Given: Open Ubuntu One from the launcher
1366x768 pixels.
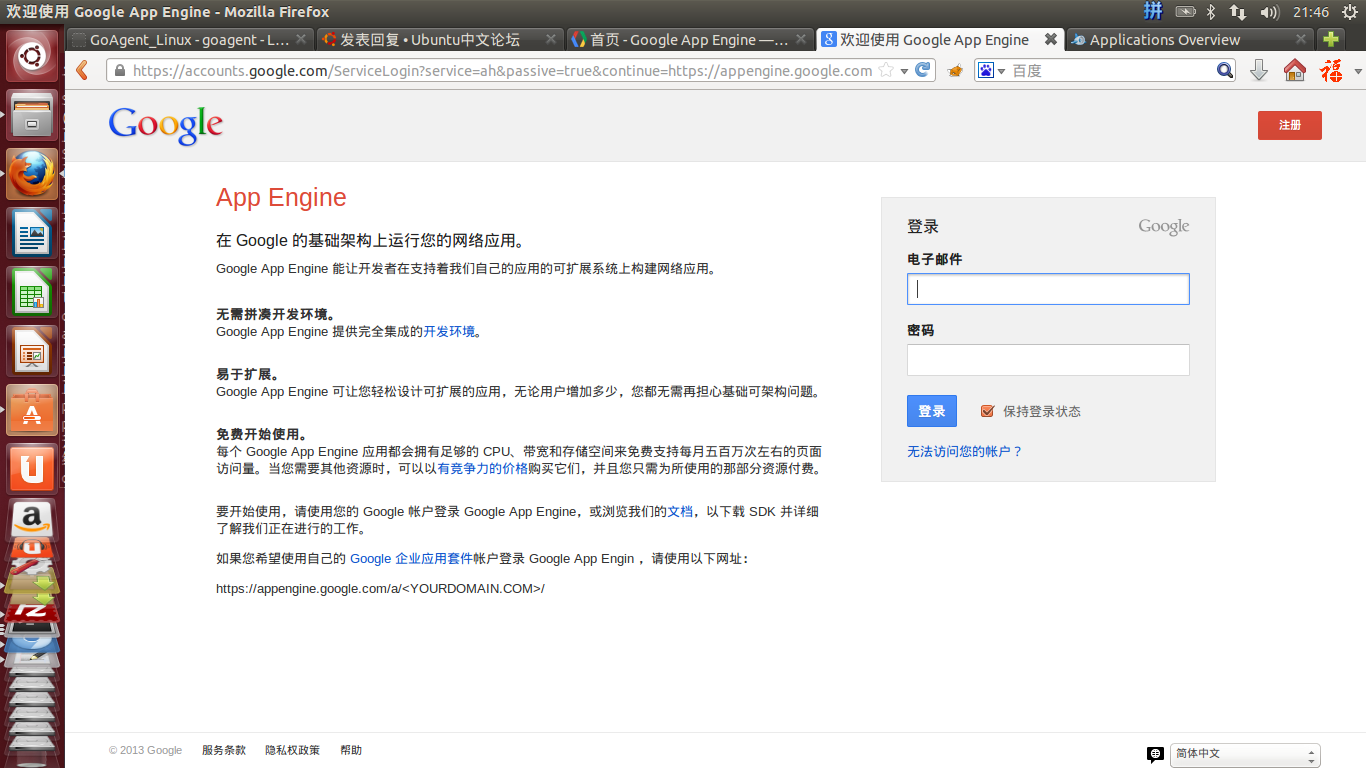Looking at the screenshot, I should point(32,469).
